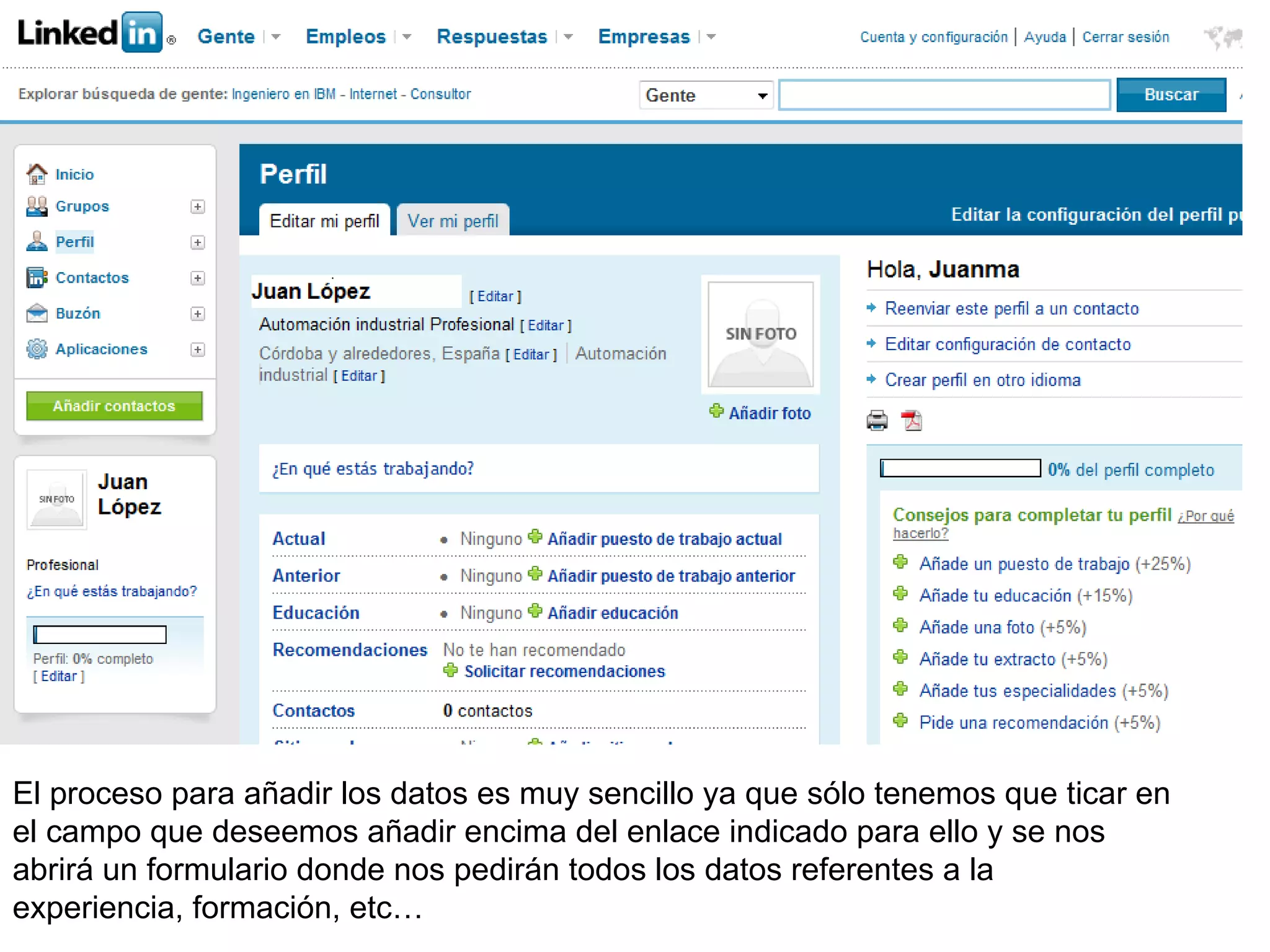Click green plus next to Añadir puesto de trabajo actual
Screen dimensions: 1270x952
[x=535, y=537]
